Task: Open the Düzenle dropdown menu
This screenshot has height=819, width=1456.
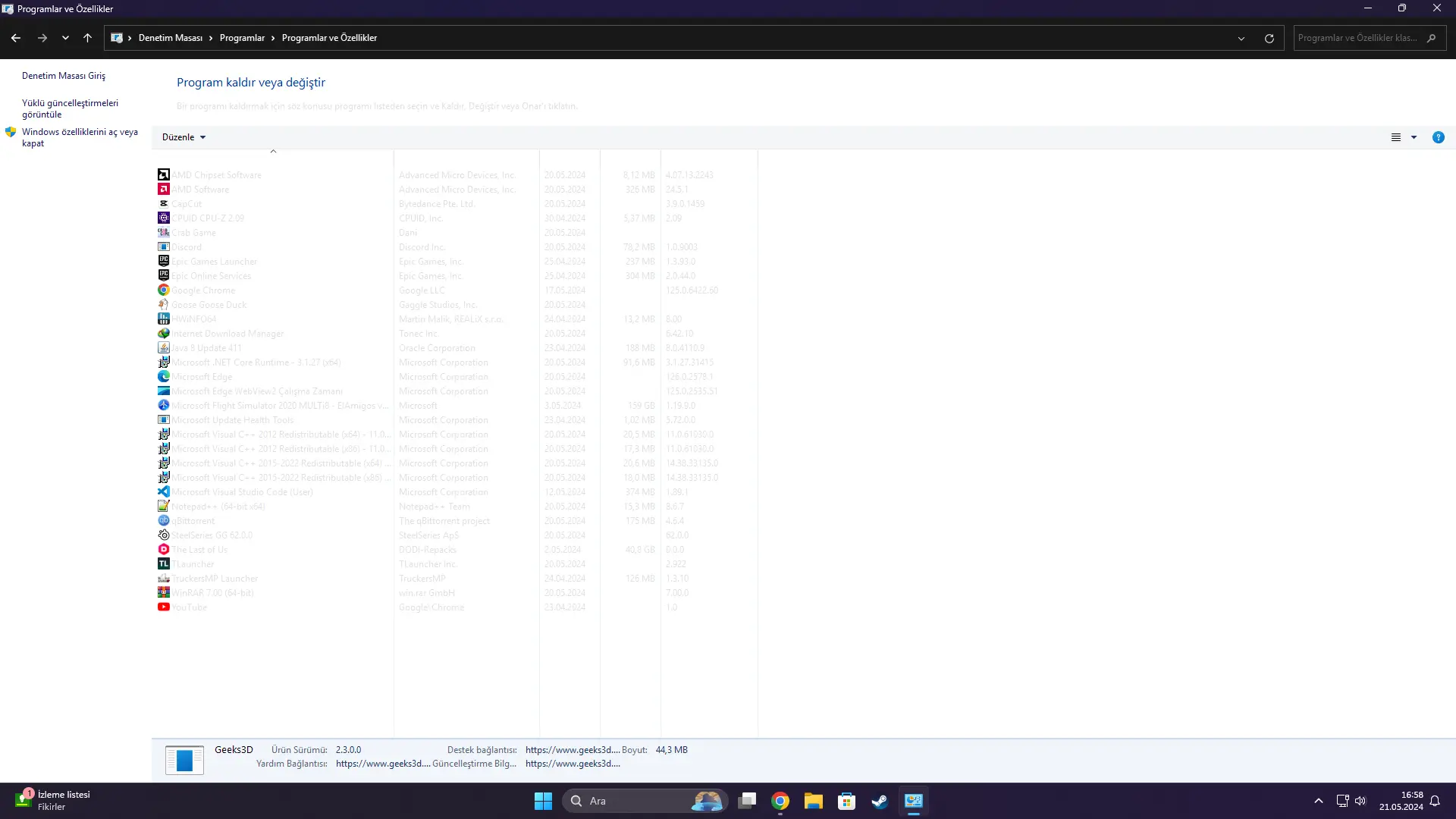Action: pos(184,137)
